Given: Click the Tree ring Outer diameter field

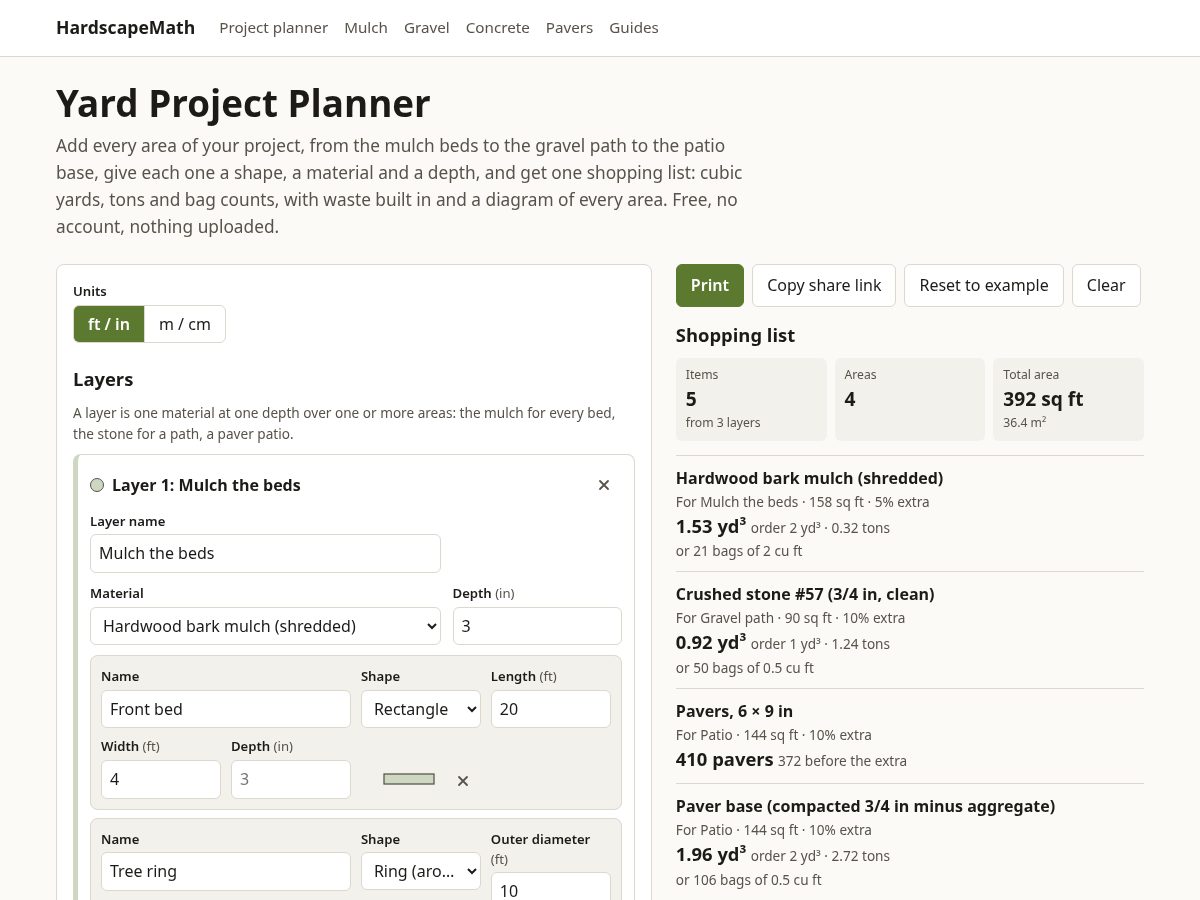Looking at the screenshot, I should (x=551, y=886).
